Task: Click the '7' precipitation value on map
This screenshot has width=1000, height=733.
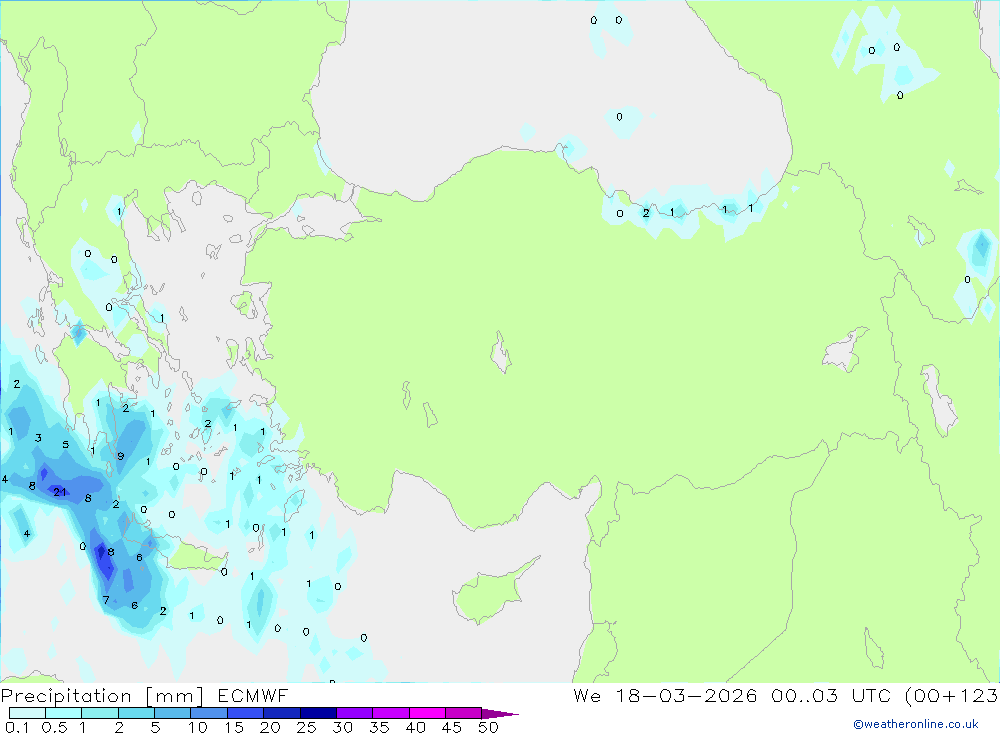Action: (x=106, y=600)
